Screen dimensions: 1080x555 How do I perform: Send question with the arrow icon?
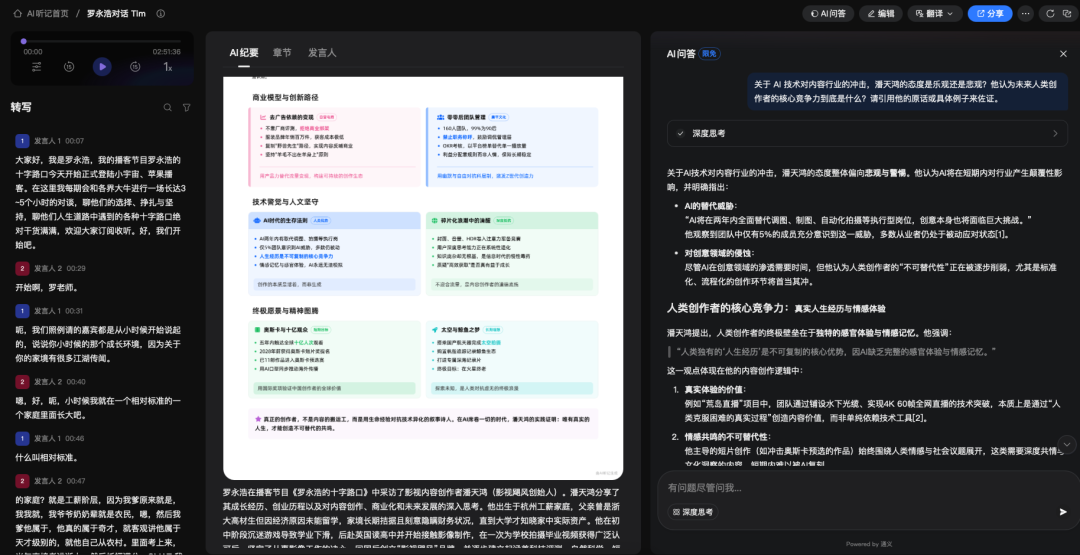click(x=1063, y=511)
